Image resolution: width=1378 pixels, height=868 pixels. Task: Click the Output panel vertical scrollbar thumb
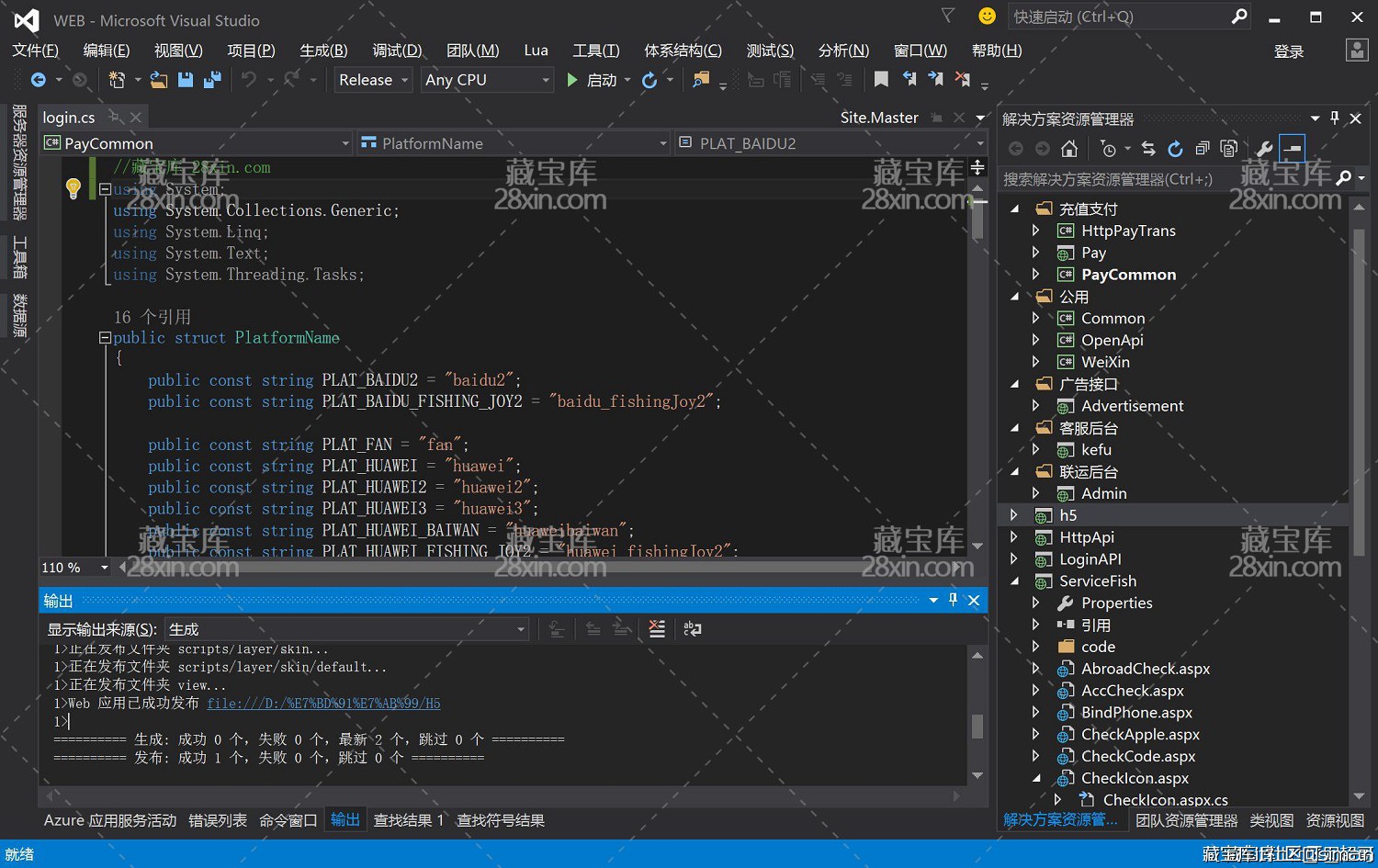pyautogui.click(x=977, y=726)
